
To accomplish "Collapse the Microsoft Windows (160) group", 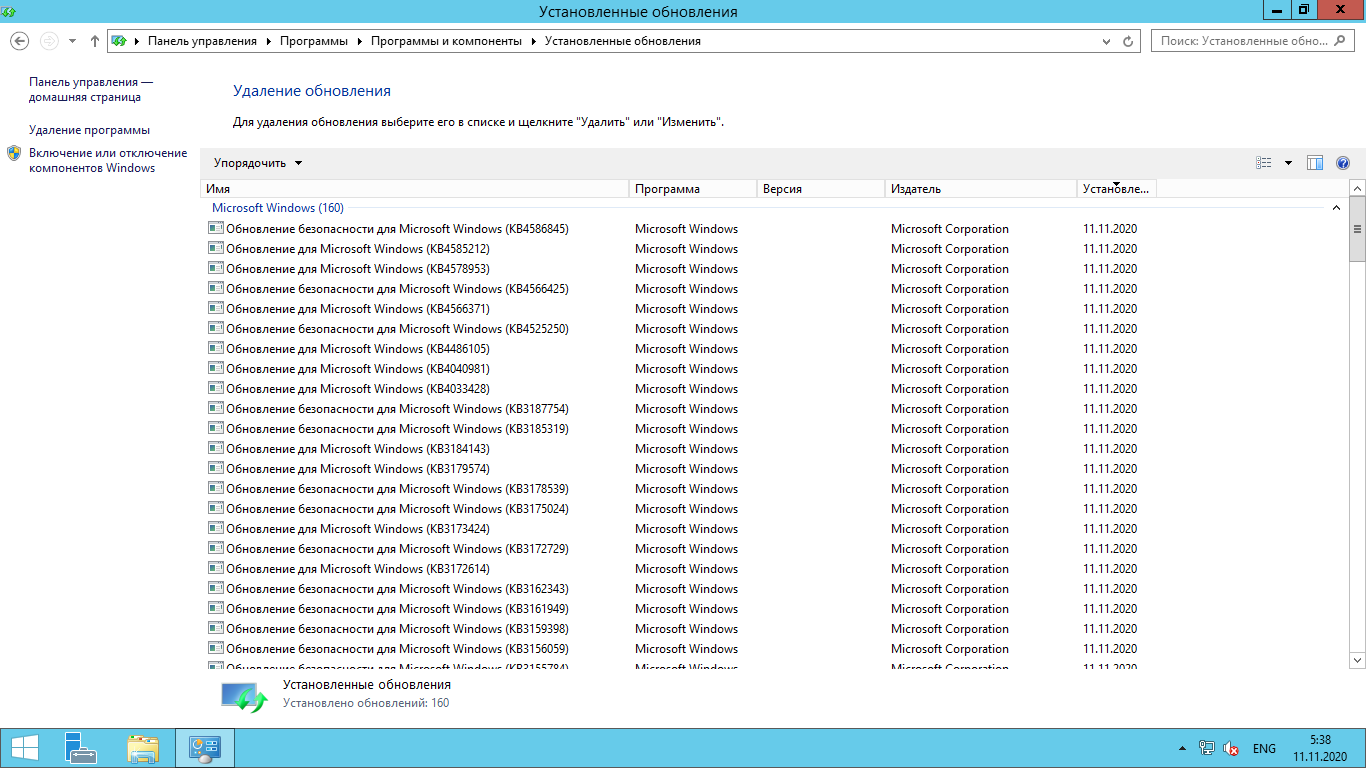I will point(1336,208).
